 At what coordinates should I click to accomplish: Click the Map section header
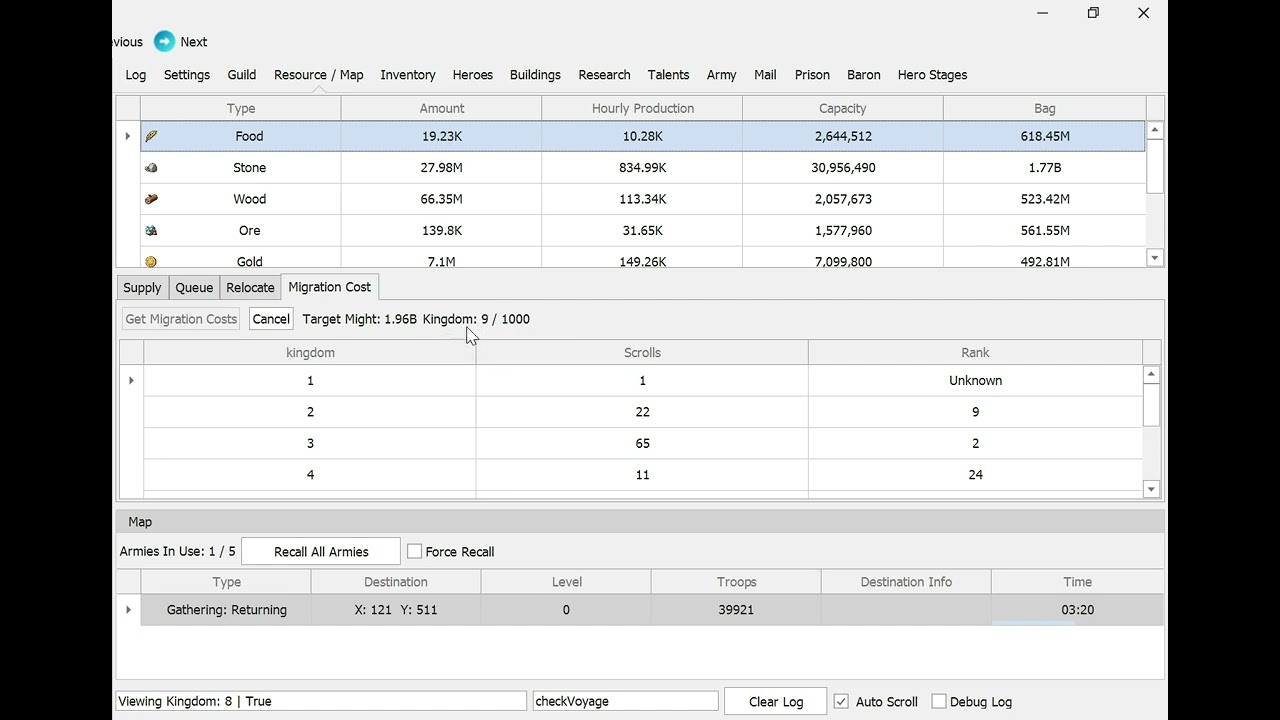[x=640, y=522]
